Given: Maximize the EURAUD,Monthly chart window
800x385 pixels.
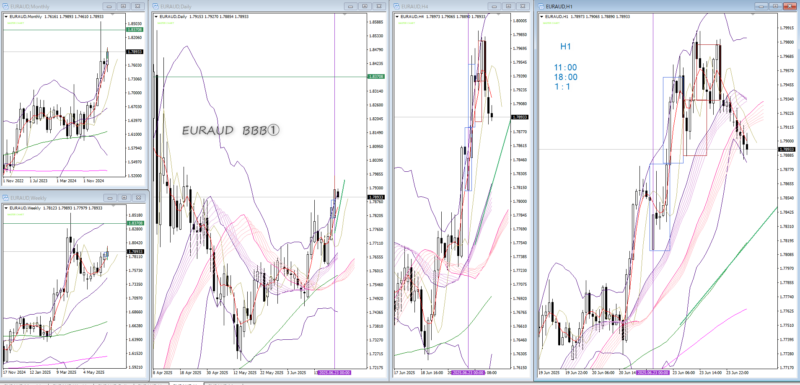Looking at the screenshot, I should 123,7.
